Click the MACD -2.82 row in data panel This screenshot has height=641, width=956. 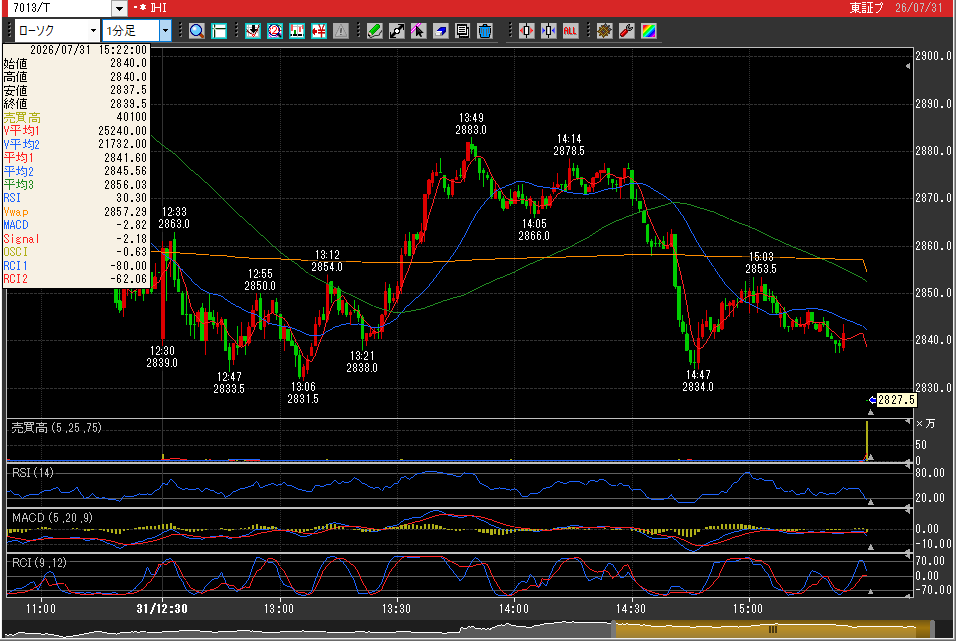(76, 225)
